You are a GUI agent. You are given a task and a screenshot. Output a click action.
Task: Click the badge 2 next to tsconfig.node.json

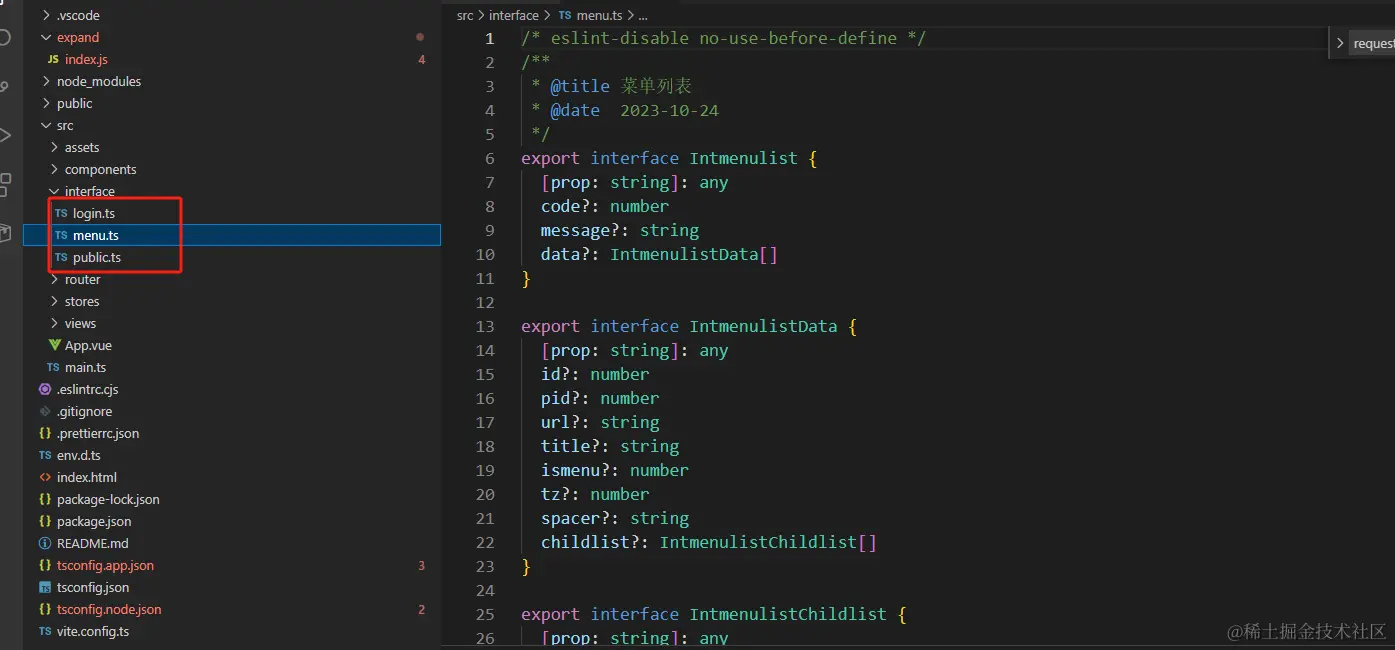click(421, 610)
